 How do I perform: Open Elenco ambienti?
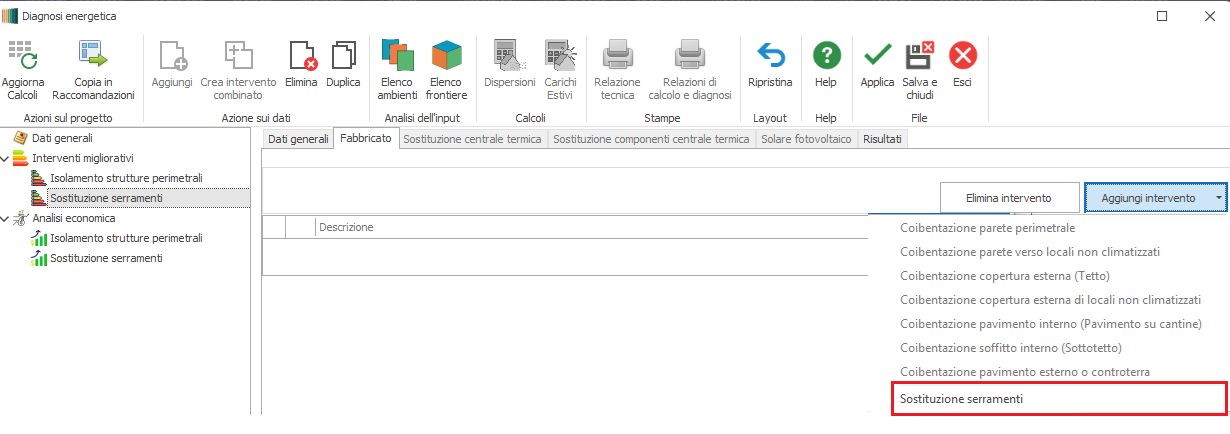click(397, 55)
